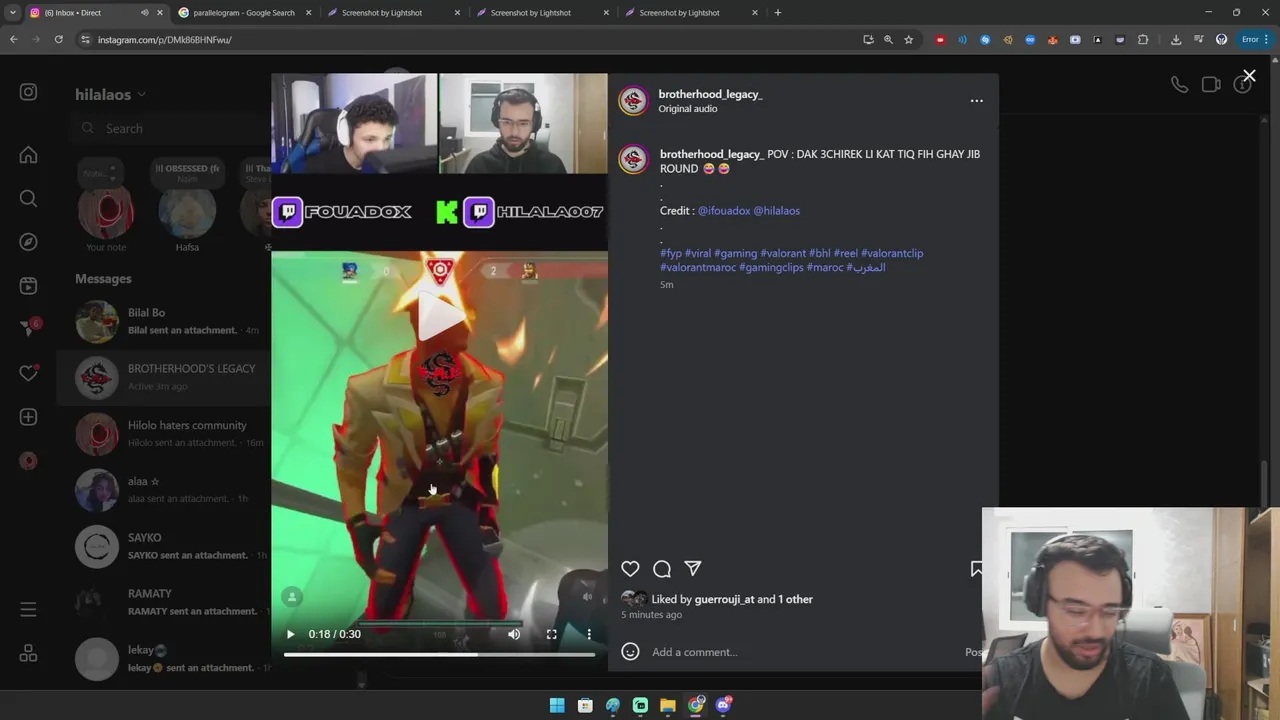Reload the page in browser
Viewport: 1280px width, 720px height.
[x=58, y=39]
